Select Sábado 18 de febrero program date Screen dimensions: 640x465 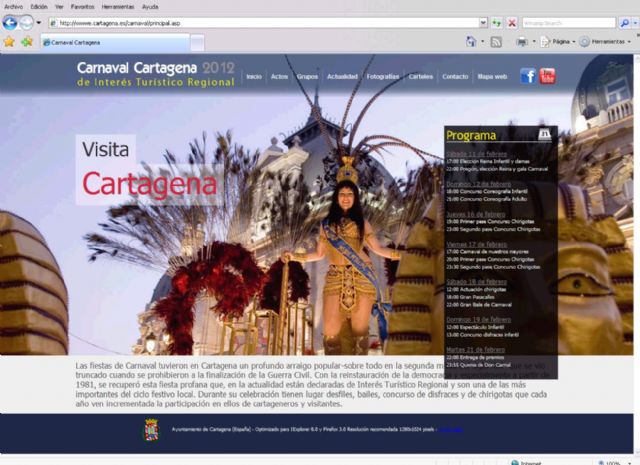click(477, 282)
